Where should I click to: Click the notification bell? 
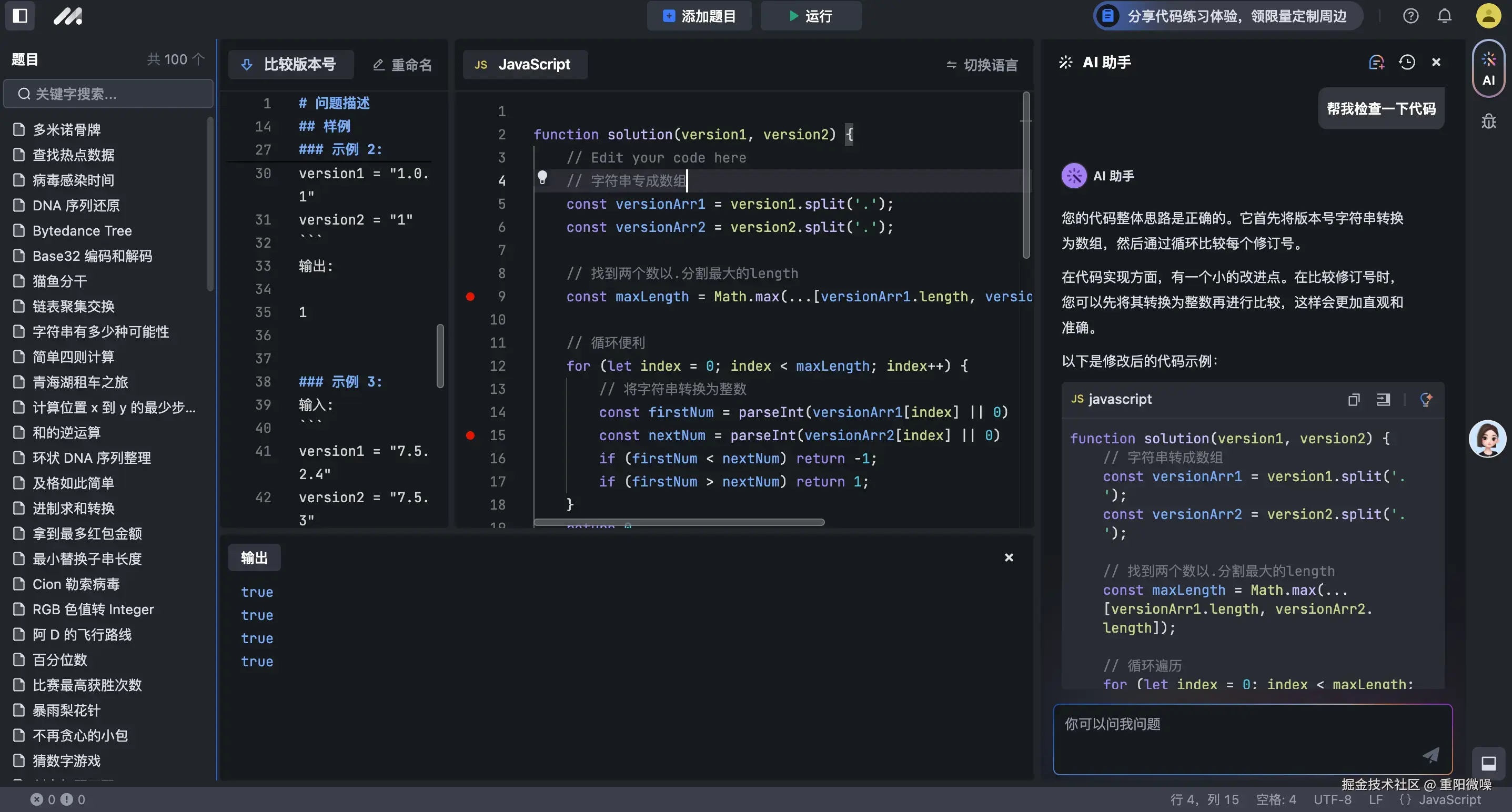tap(1444, 16)
